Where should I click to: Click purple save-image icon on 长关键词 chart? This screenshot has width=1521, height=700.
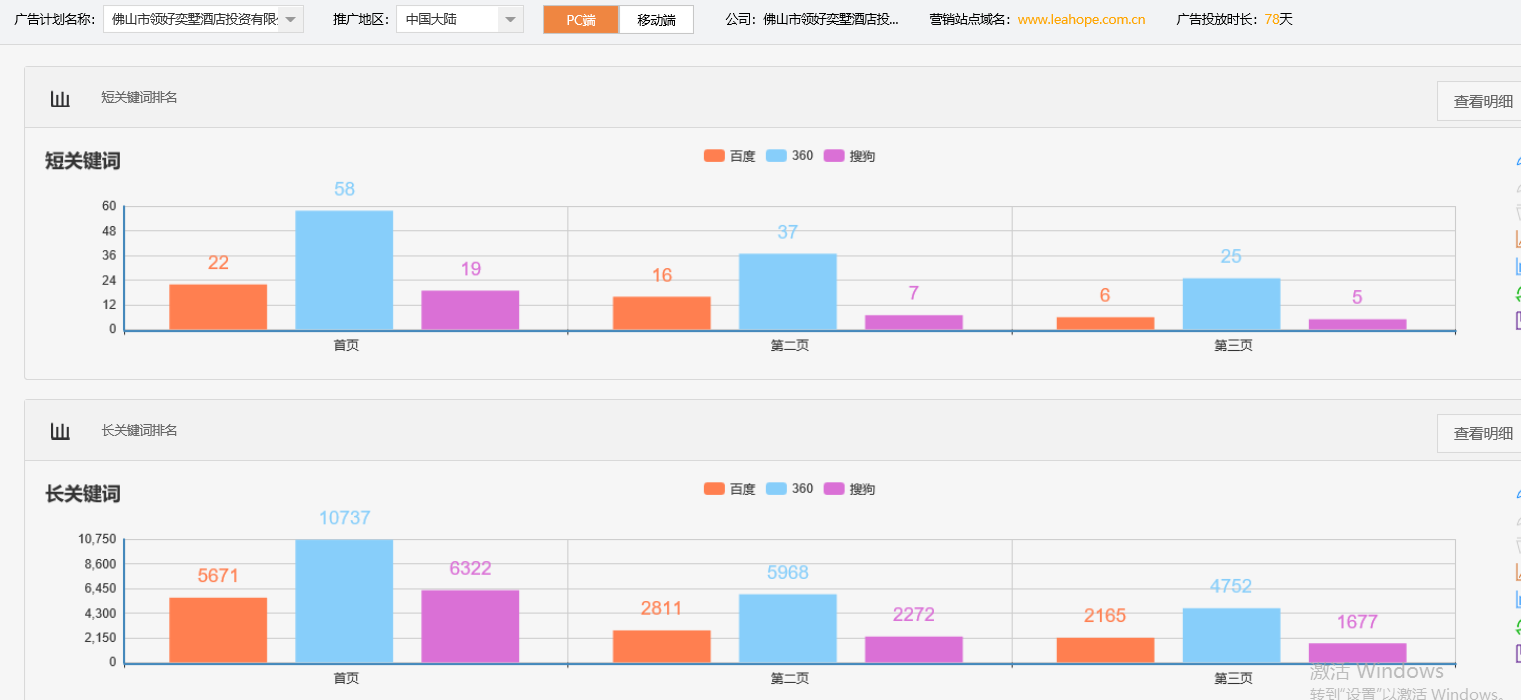[1517, 653]
